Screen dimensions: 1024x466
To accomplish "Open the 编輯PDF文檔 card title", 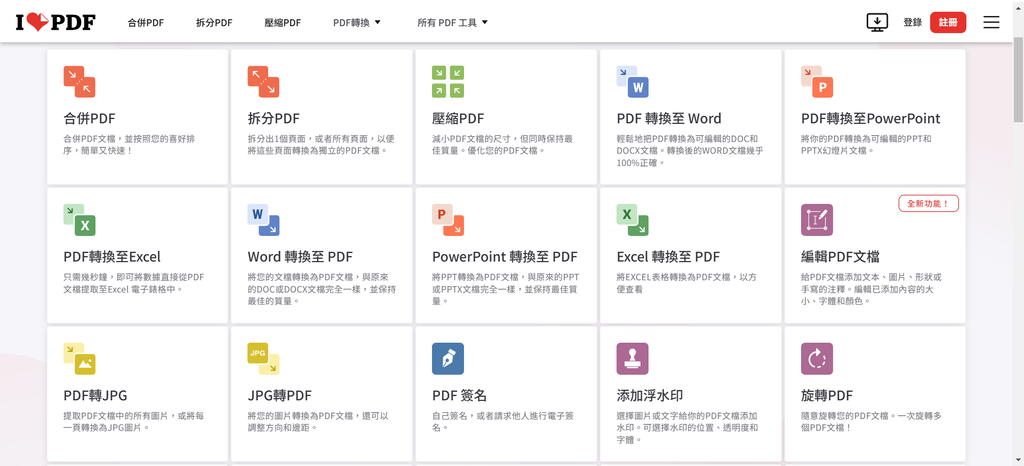I will coord(840,257).
